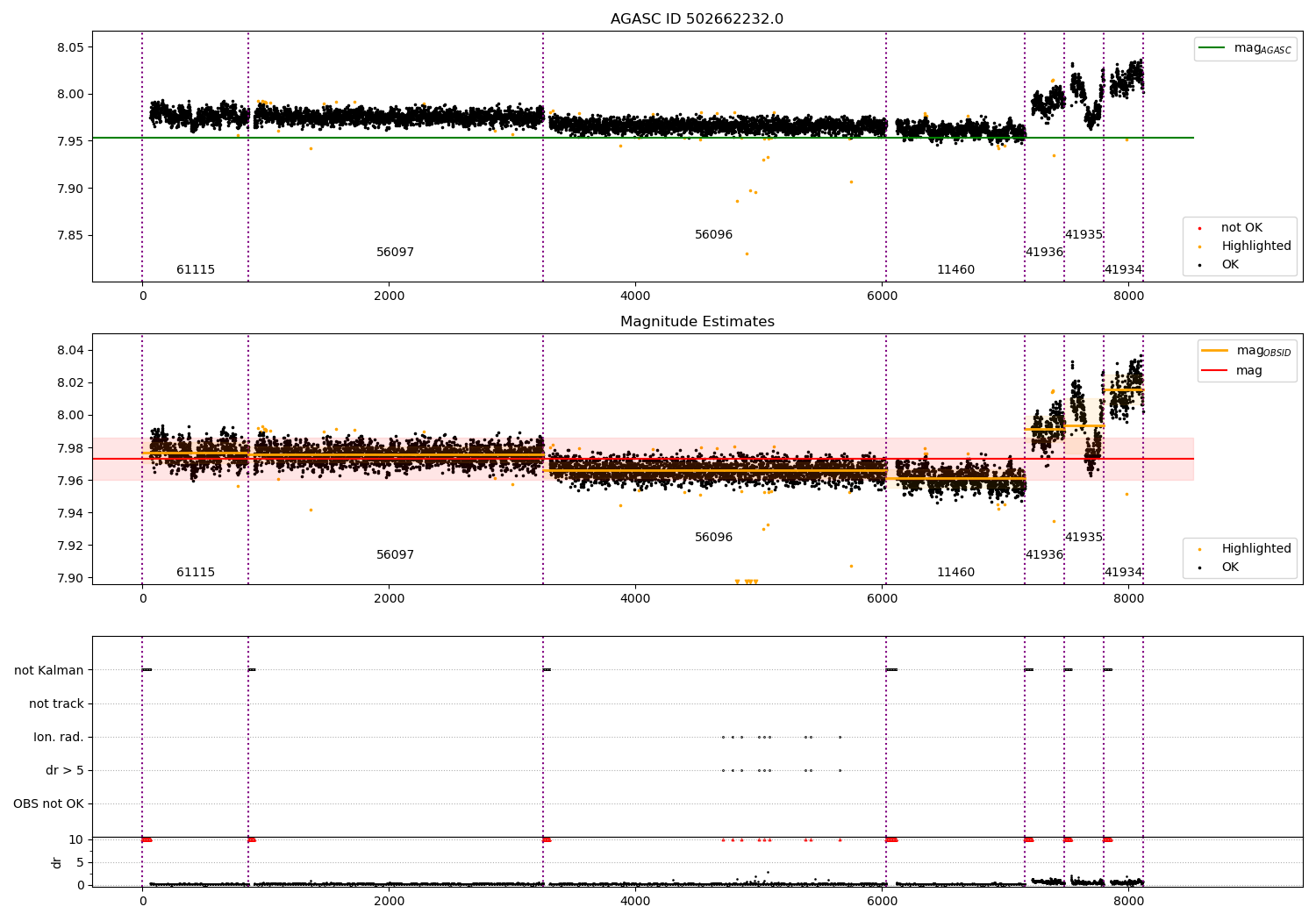
Task: Click "OK" legend entry in top plot
Action: [x=1230, y=265]
